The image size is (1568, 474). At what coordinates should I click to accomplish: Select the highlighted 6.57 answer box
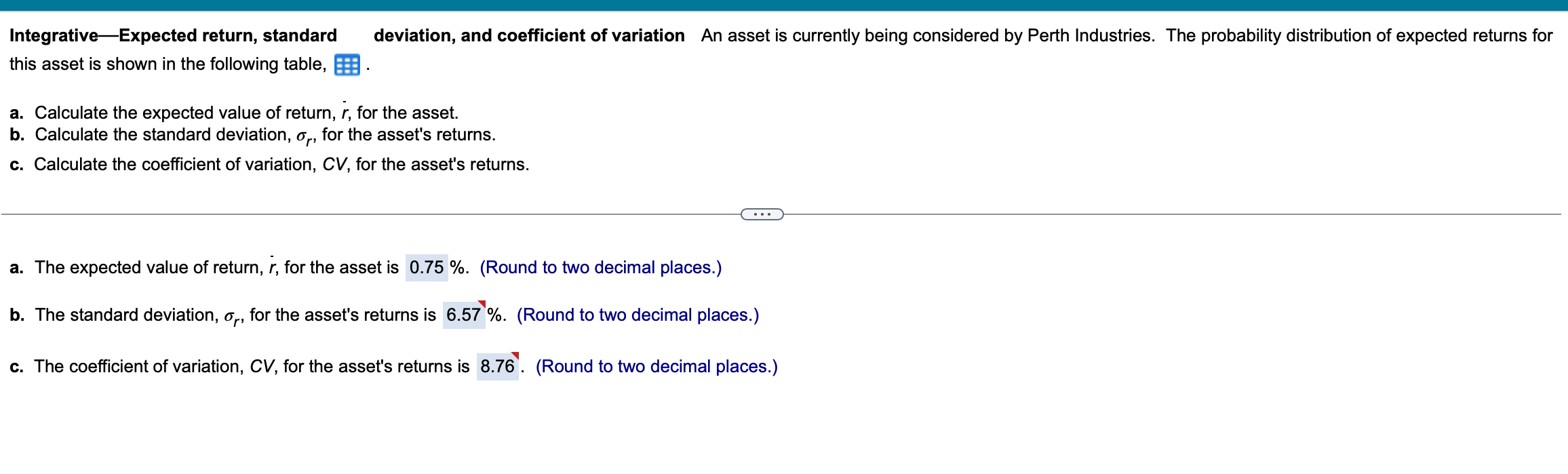tap(465, 315)
